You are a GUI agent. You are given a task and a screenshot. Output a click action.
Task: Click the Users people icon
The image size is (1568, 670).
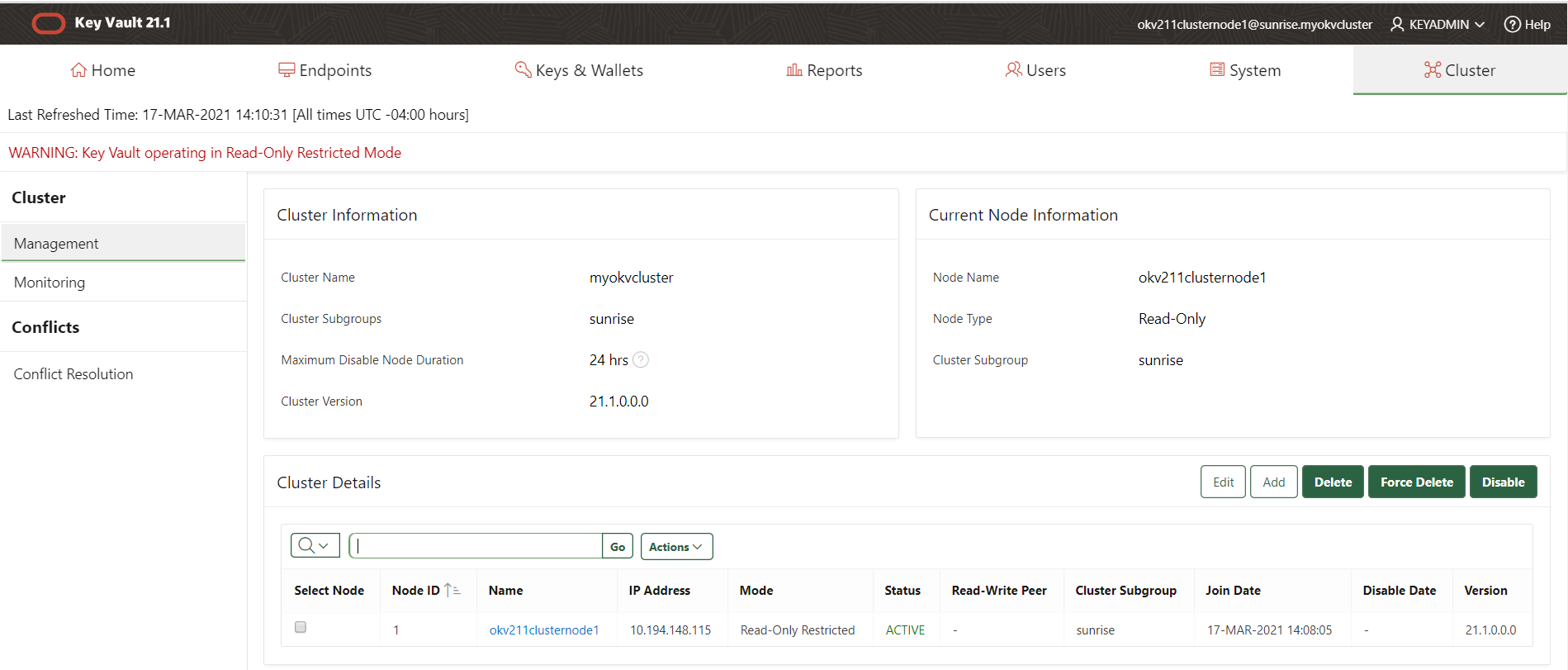[x=1013, y=70]
